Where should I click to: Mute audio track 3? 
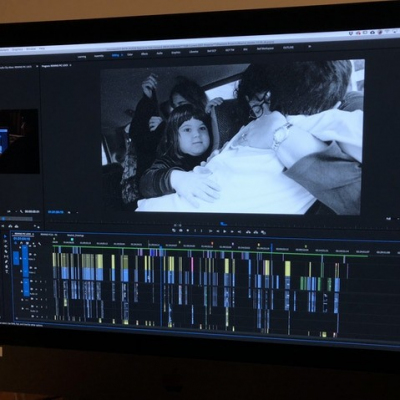37,299
